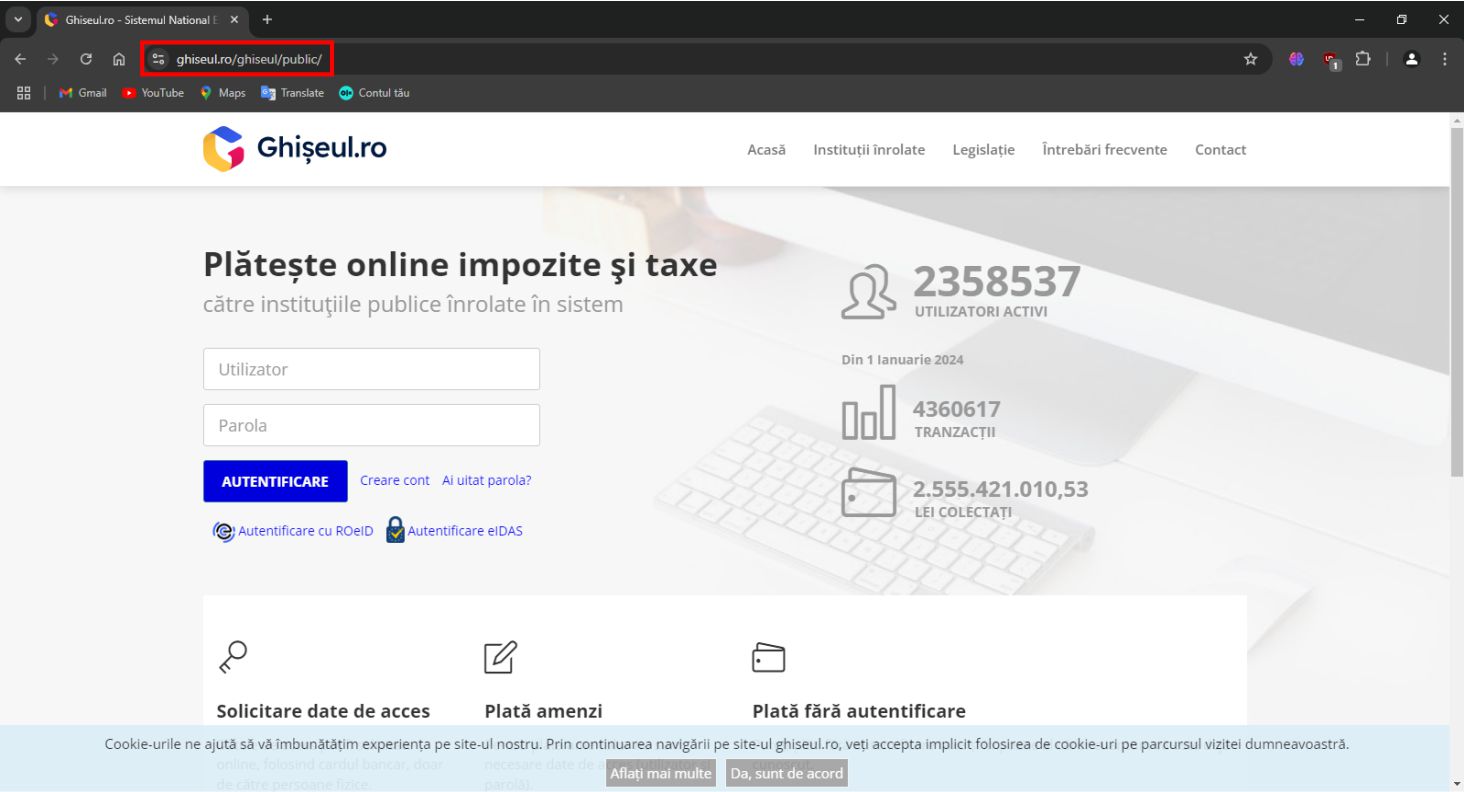The height and width of the screenshot is (792, 1464).
Task: Click the Chrome profile avatar icon
Action: pos(1411,59)
